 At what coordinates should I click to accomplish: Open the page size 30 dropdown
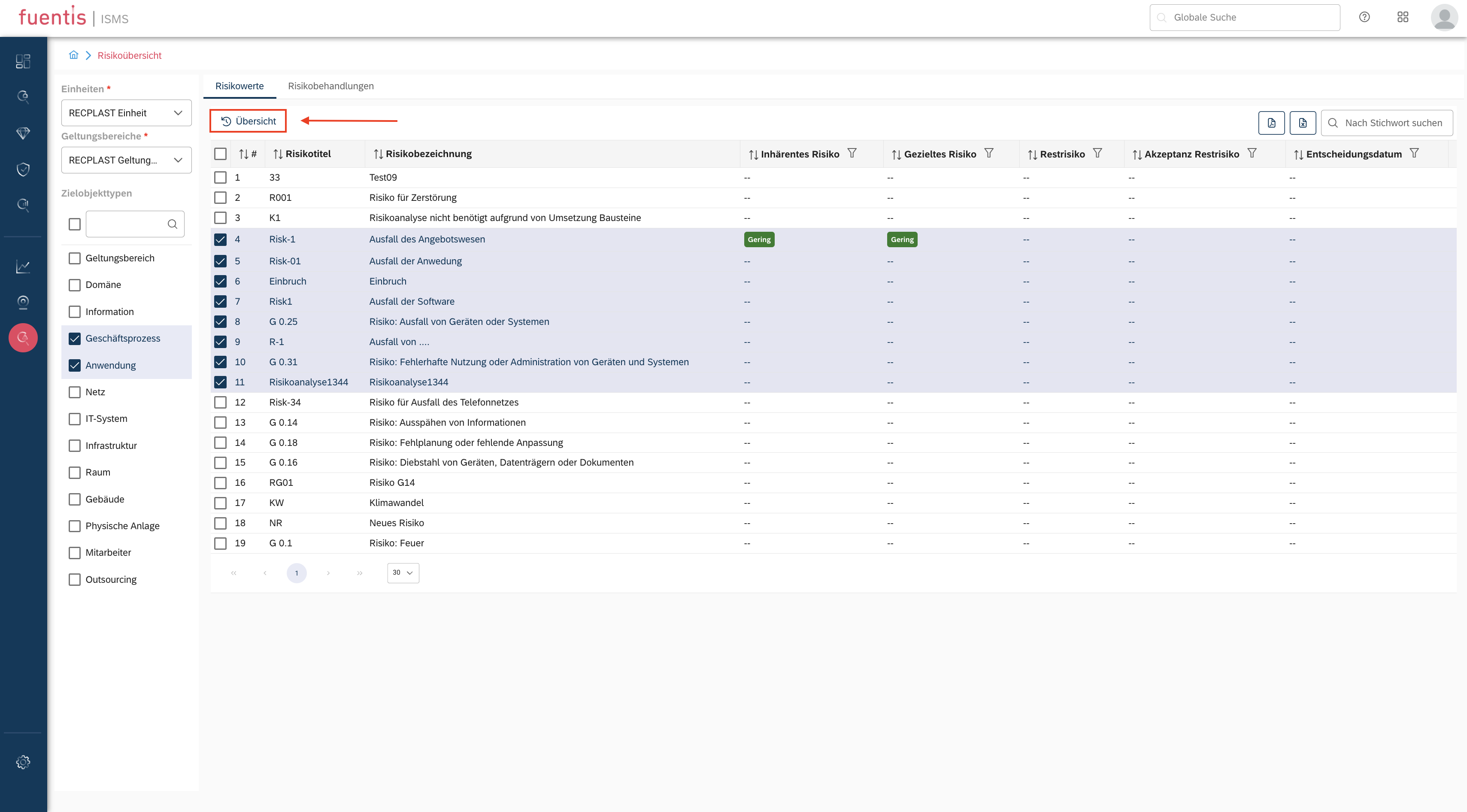coord(403,573)
